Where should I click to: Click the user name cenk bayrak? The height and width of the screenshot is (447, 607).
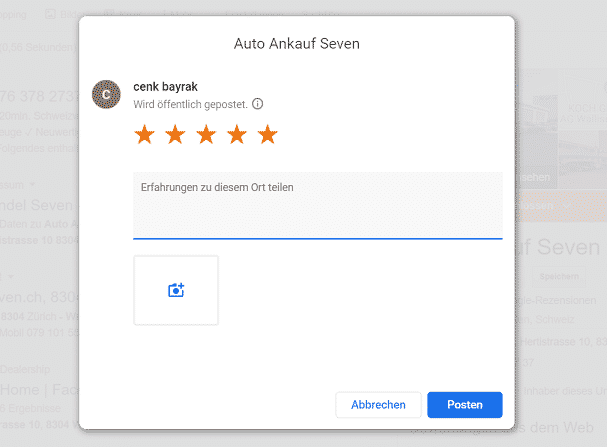[165, 87]
